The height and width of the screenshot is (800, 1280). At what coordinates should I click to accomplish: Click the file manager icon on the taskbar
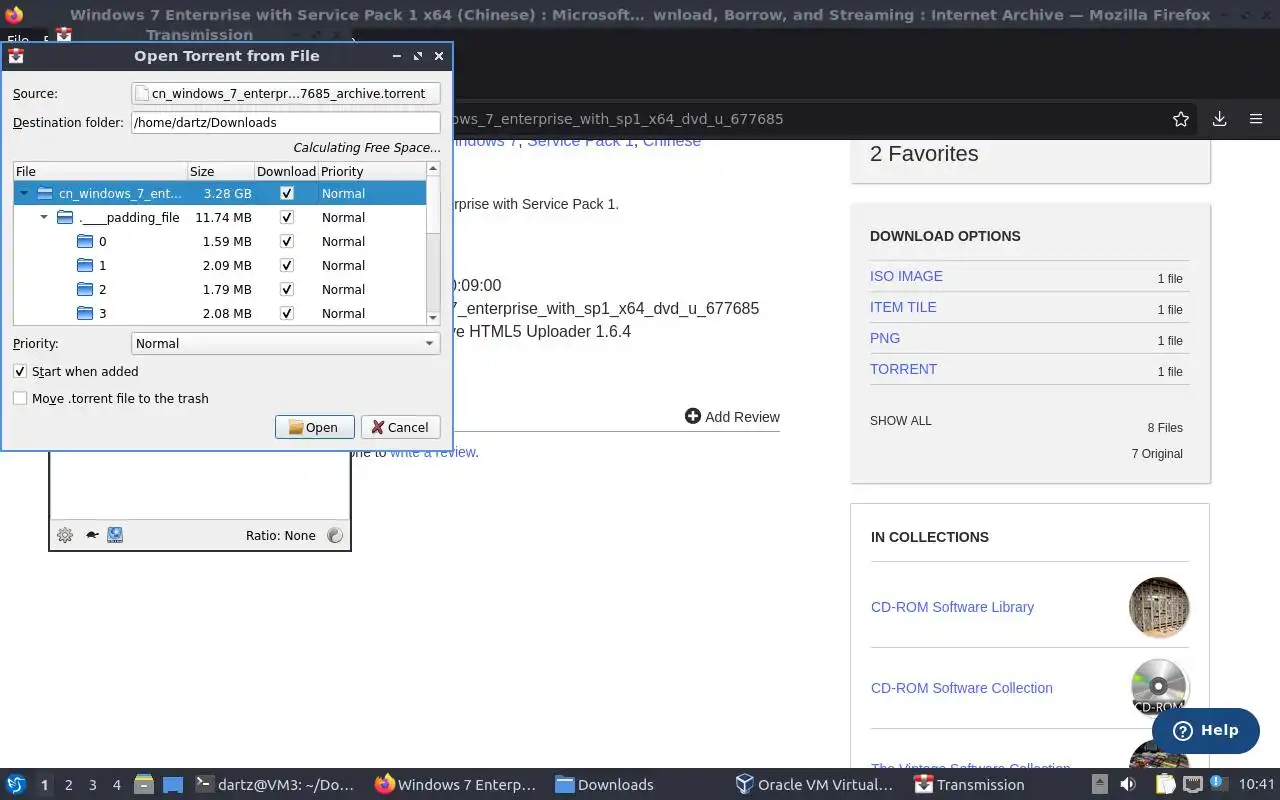coord(143,784)
